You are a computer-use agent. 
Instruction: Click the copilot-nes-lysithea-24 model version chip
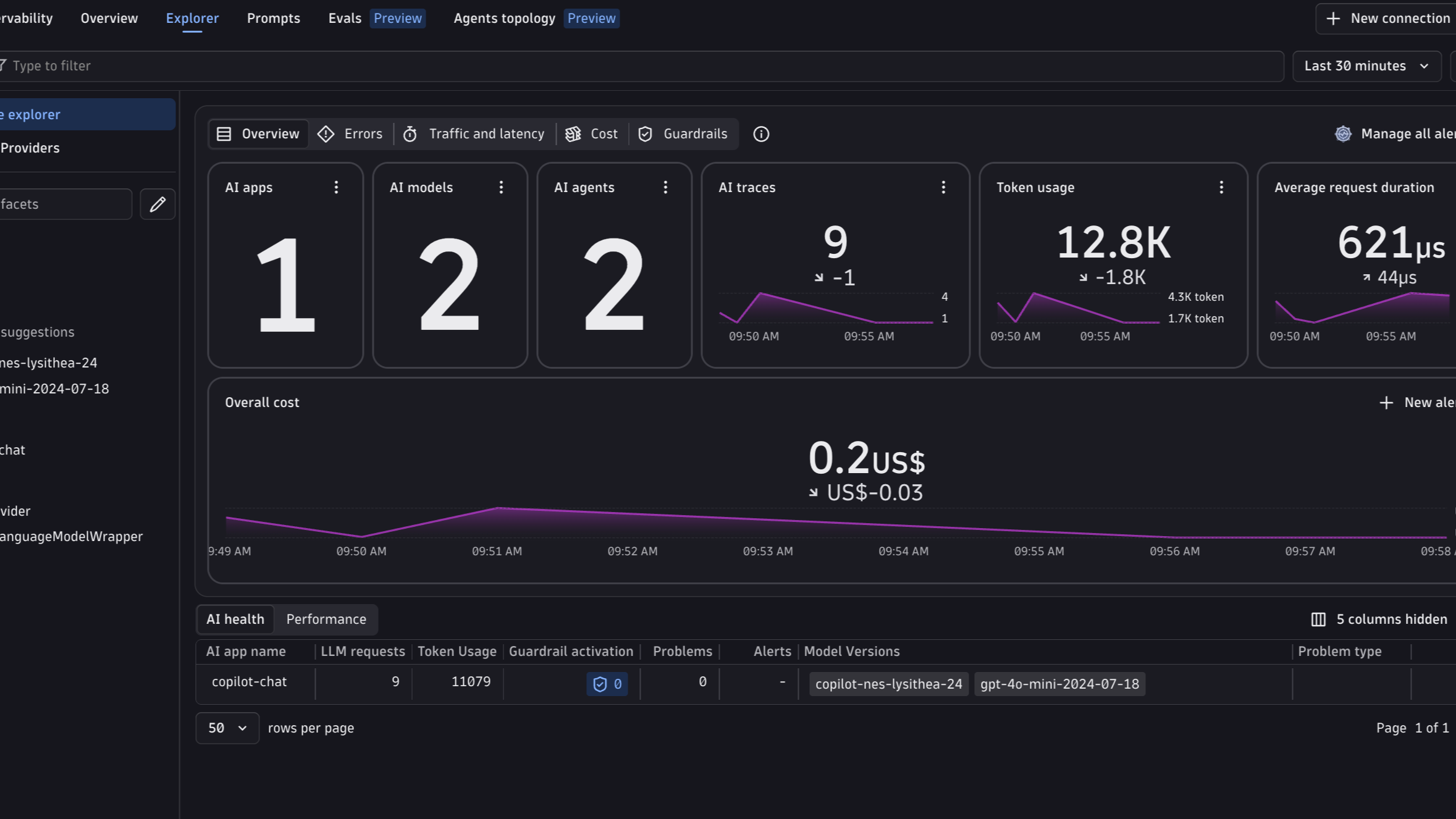(889, 684)
